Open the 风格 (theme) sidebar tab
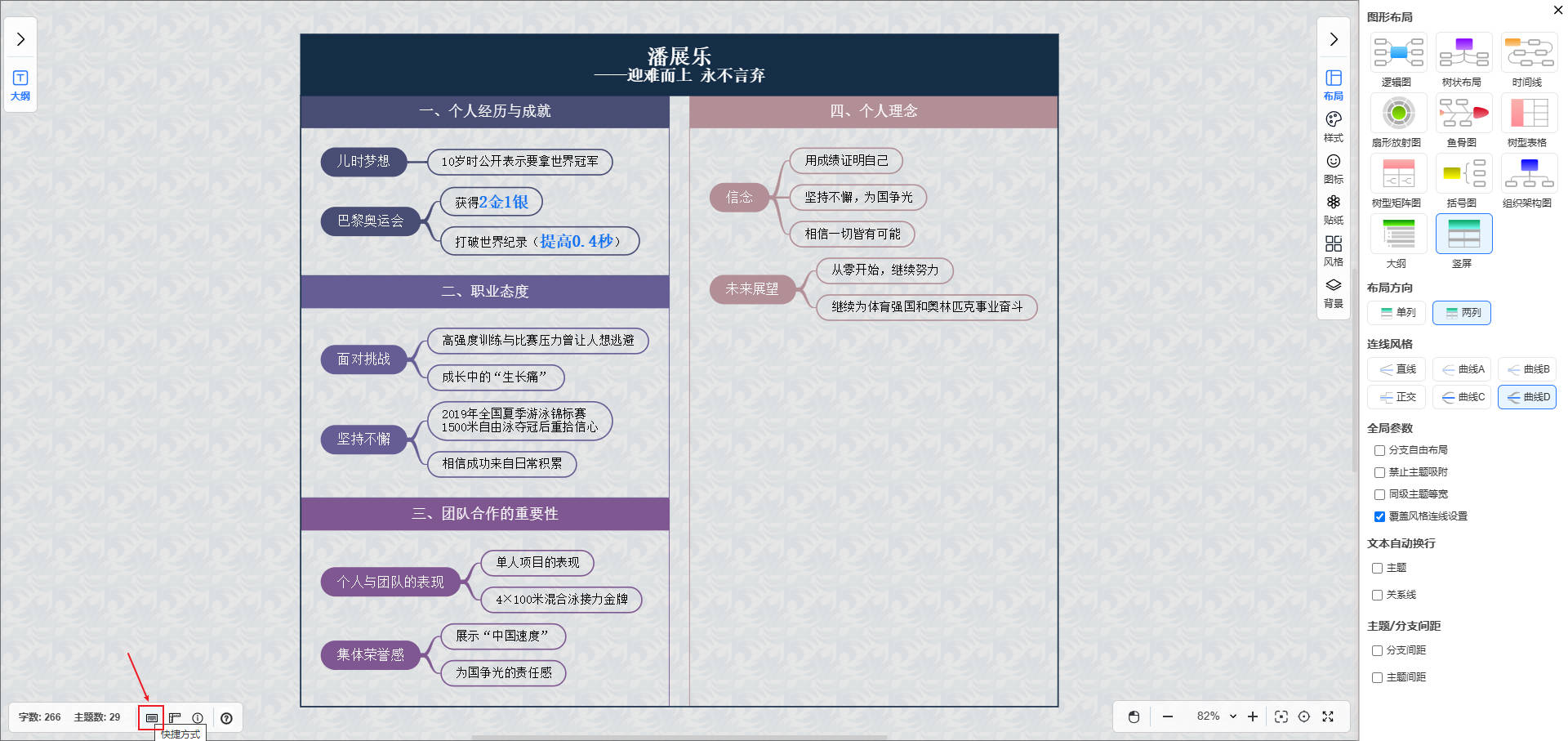 click(x=1333, y=251)
